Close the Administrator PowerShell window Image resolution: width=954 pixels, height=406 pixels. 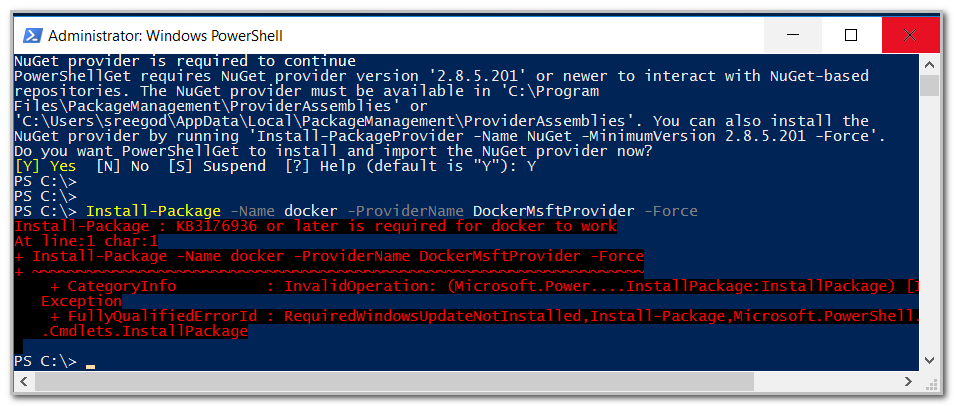click(906, 35)
